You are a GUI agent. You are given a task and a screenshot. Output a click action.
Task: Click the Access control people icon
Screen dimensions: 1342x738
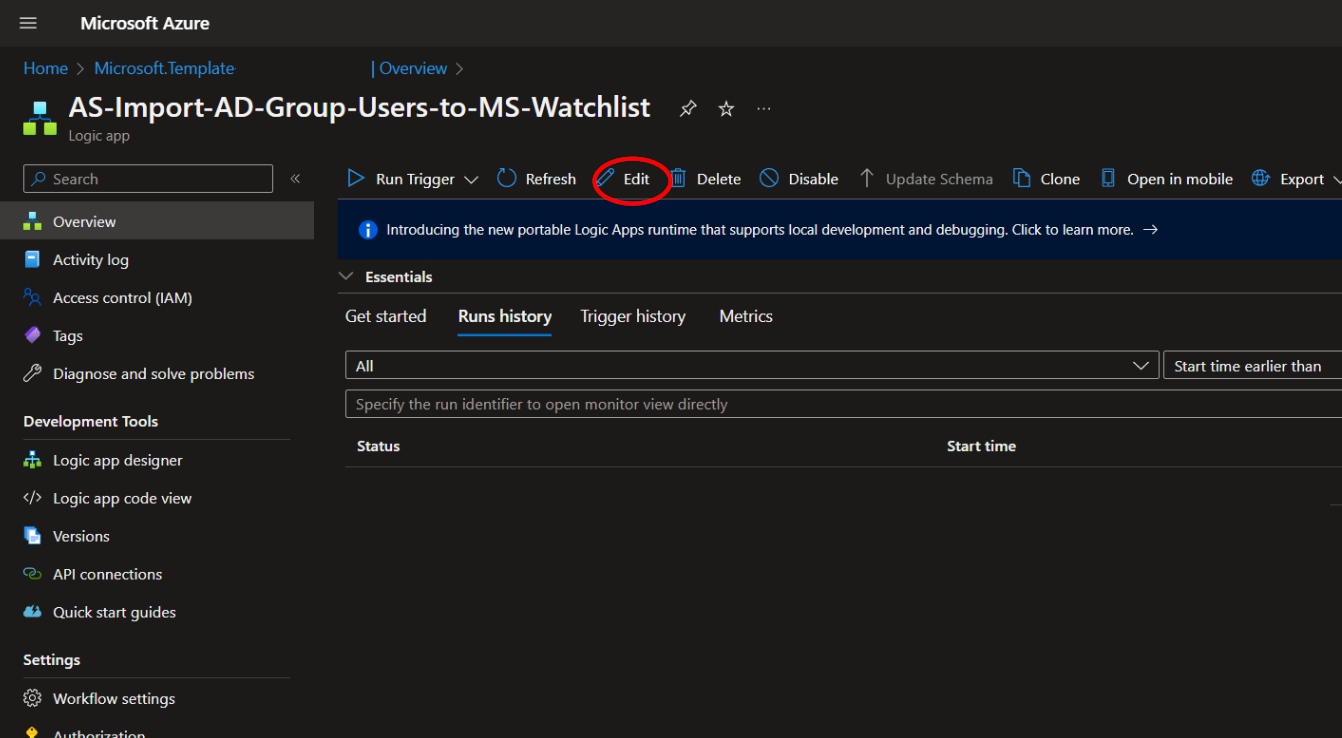(33, 298)
